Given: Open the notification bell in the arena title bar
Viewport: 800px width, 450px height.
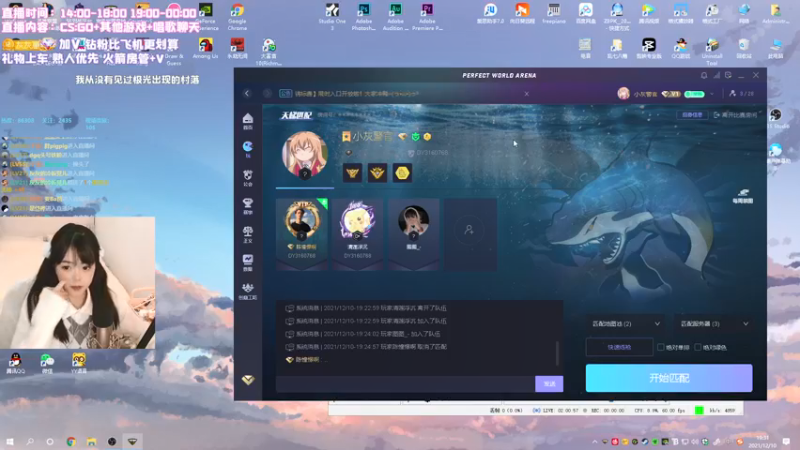Looking at the screenshot, I should [704, 76].
